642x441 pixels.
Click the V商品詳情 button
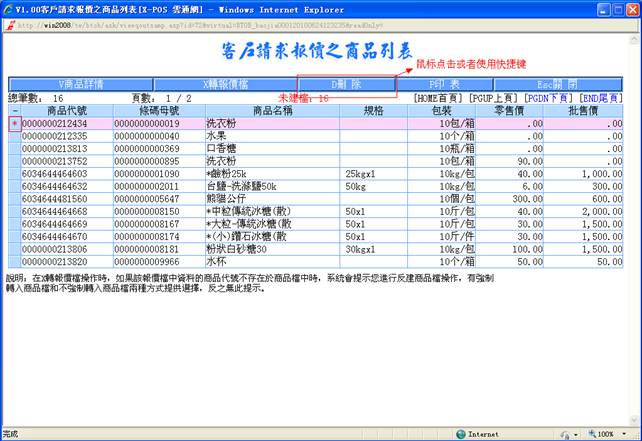pyautogui.click(x=80, y=84)
